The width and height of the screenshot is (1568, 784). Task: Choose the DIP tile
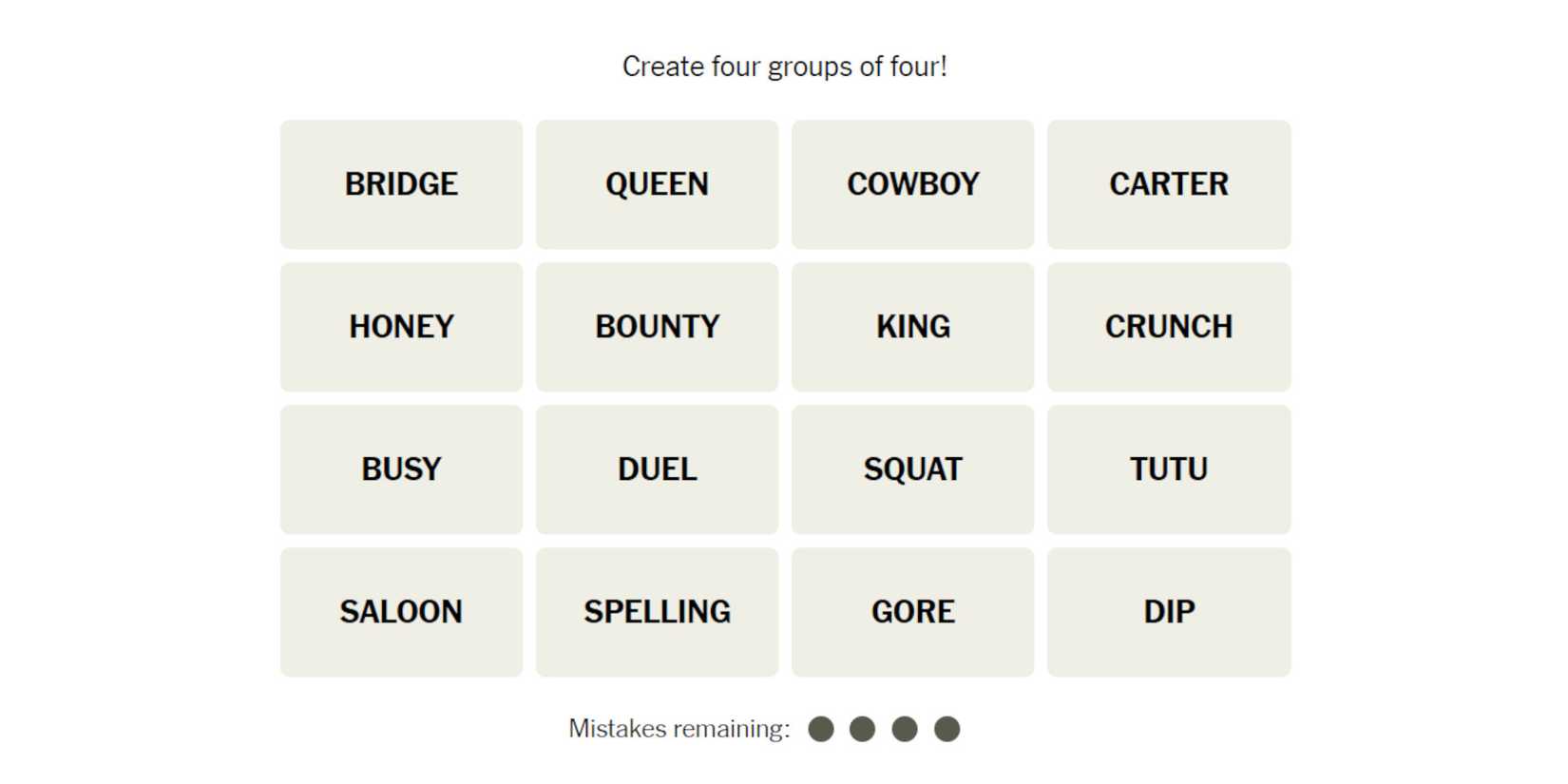(1168, 612)
